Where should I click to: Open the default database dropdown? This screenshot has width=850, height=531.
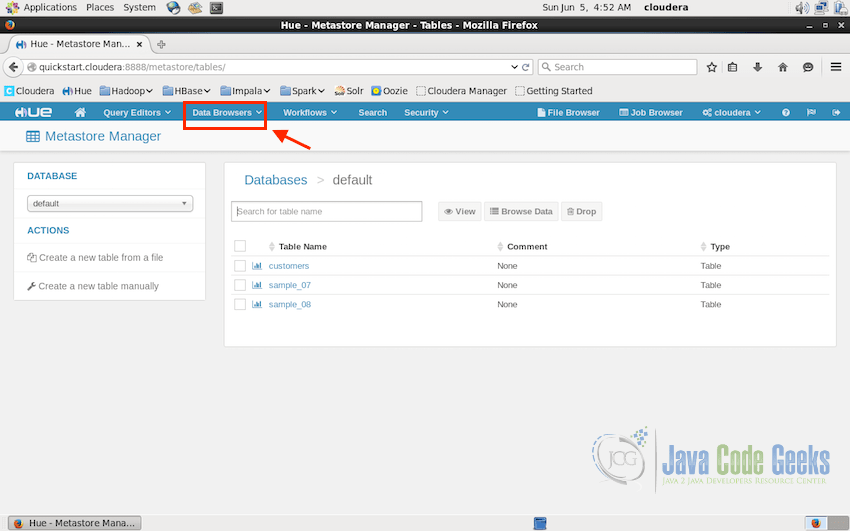pos(110,203)
